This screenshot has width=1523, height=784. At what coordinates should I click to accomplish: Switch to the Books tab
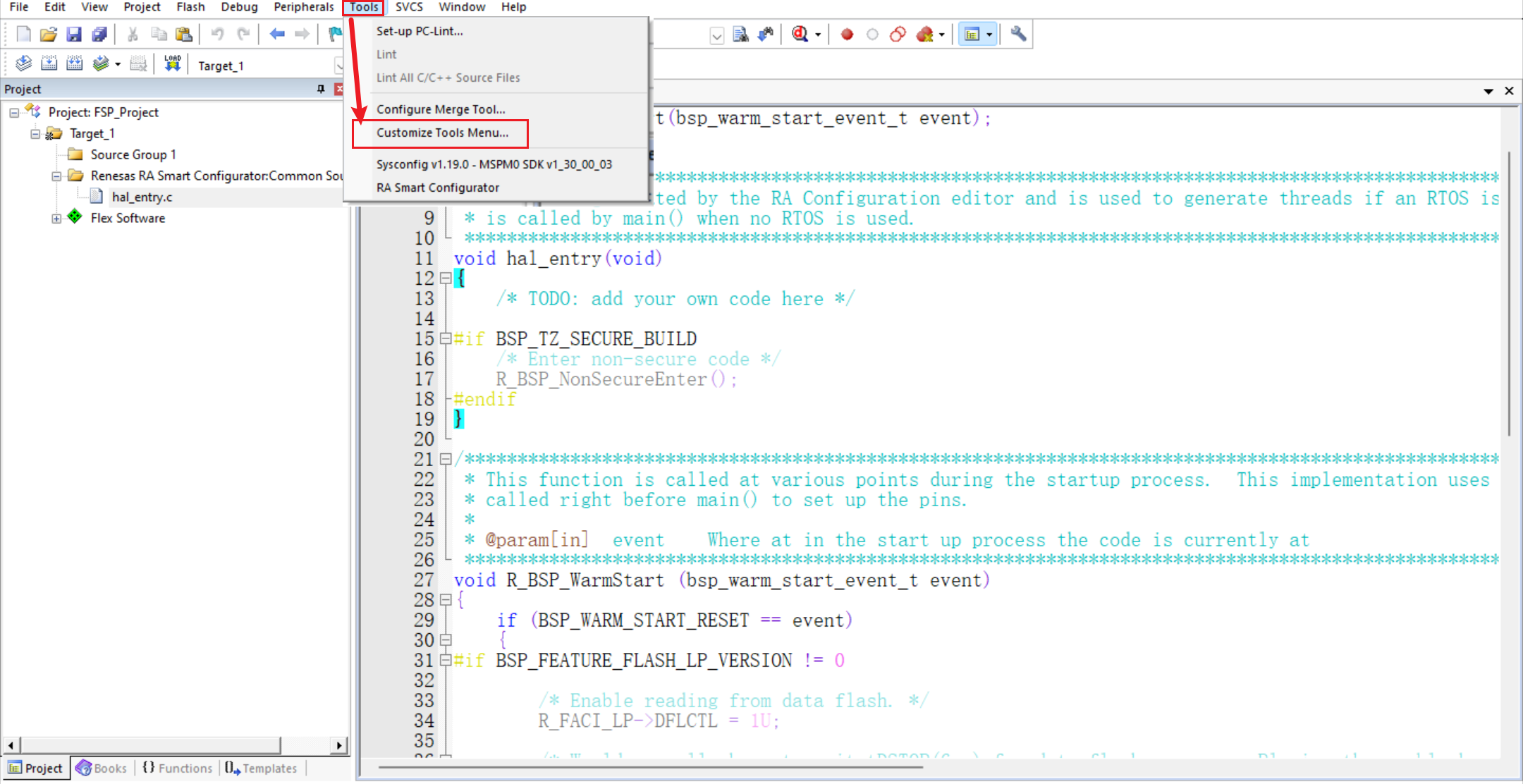(x=102, y=768)
